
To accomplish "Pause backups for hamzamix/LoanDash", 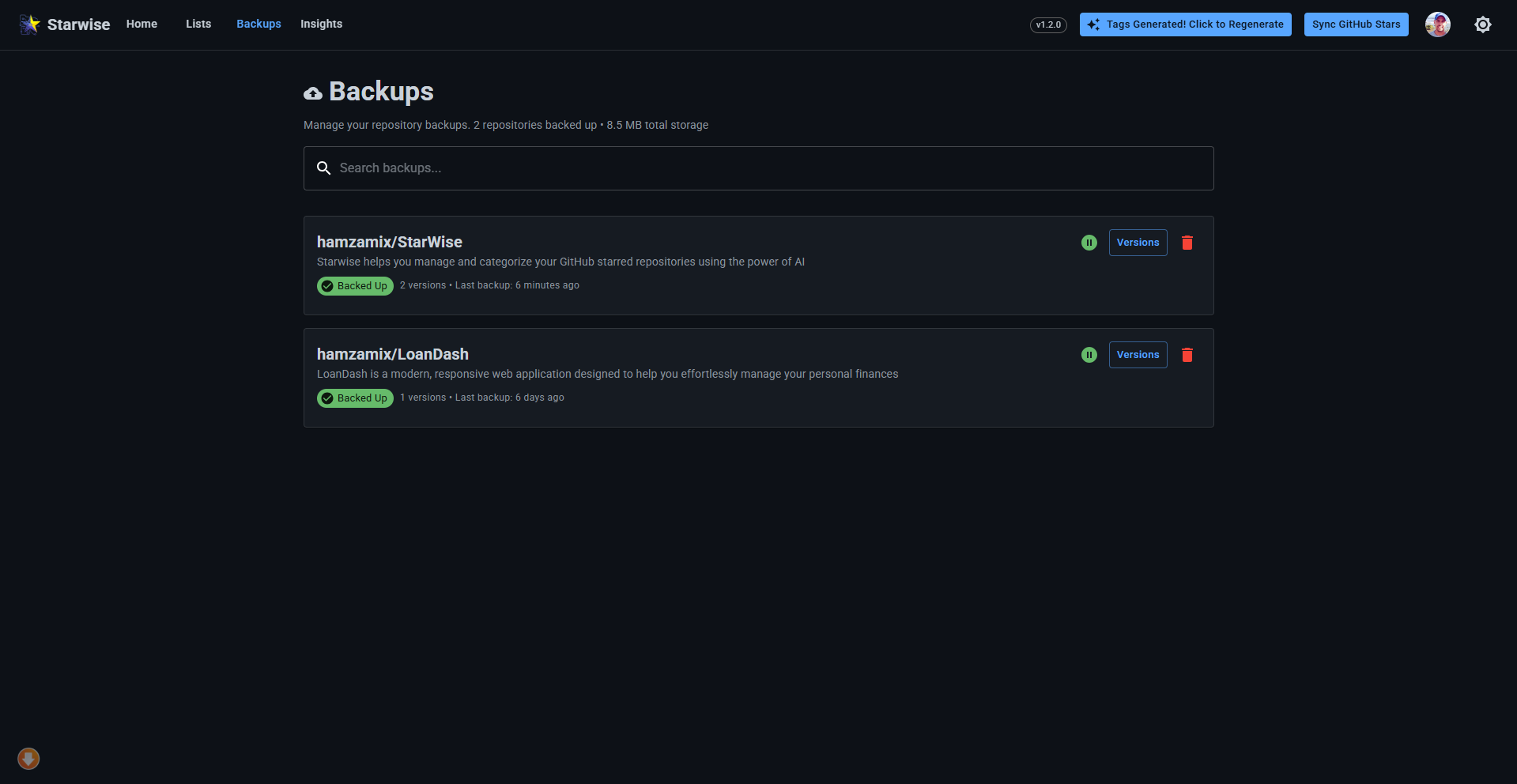I will (x=1089, y=355).
